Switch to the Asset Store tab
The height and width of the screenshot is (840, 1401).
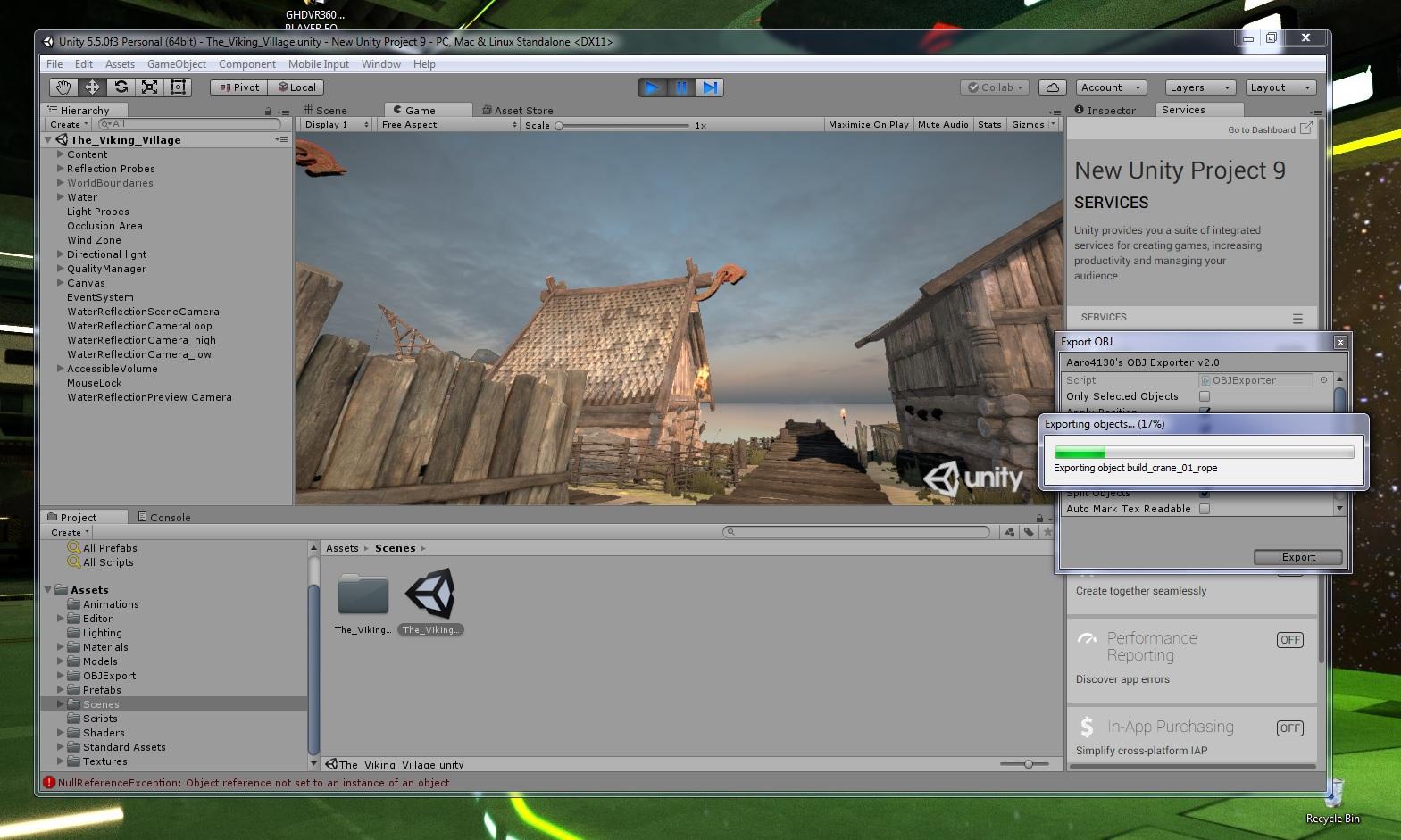(x=518, y=111)
